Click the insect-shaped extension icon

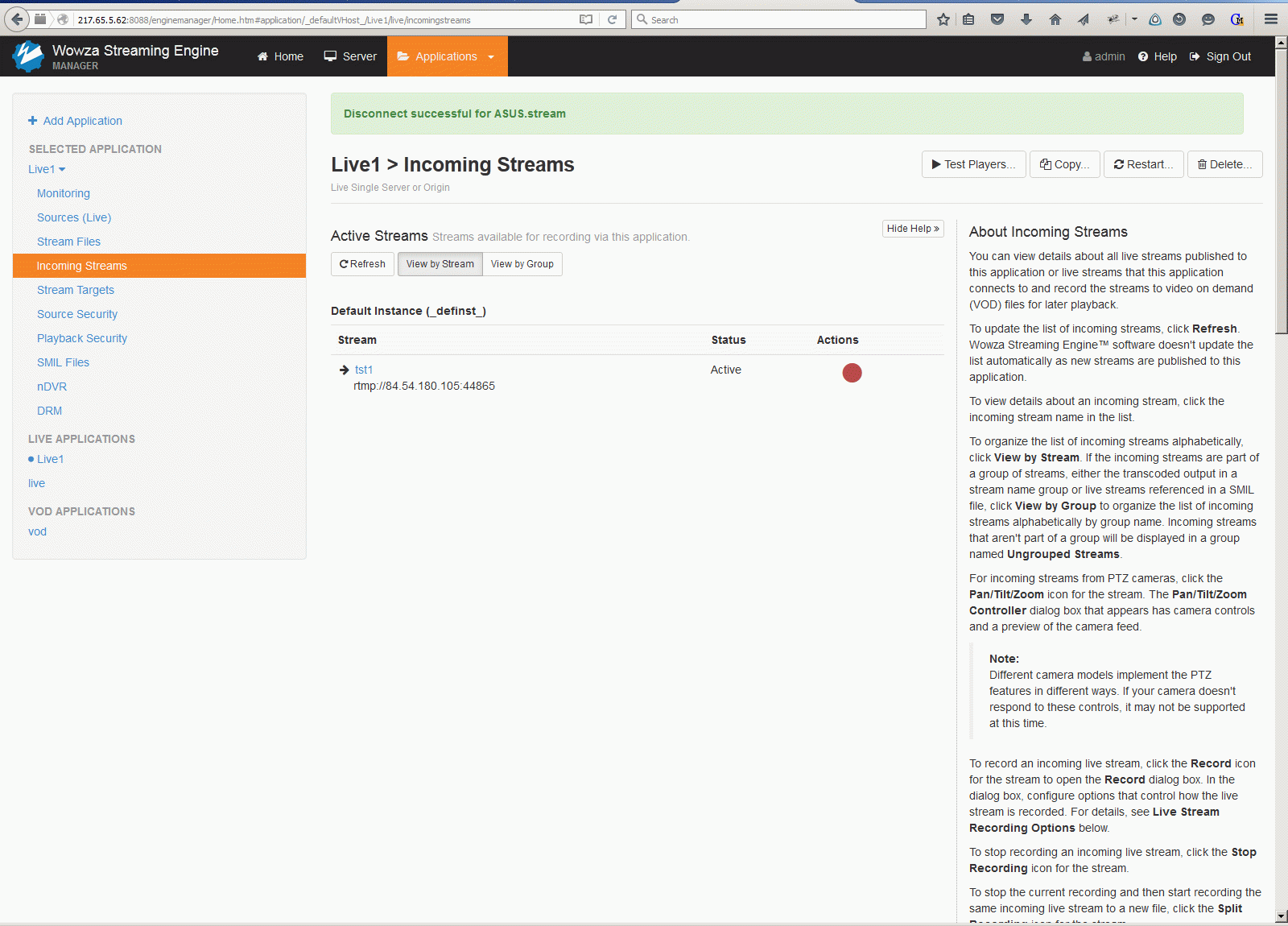pos(1113,19)
